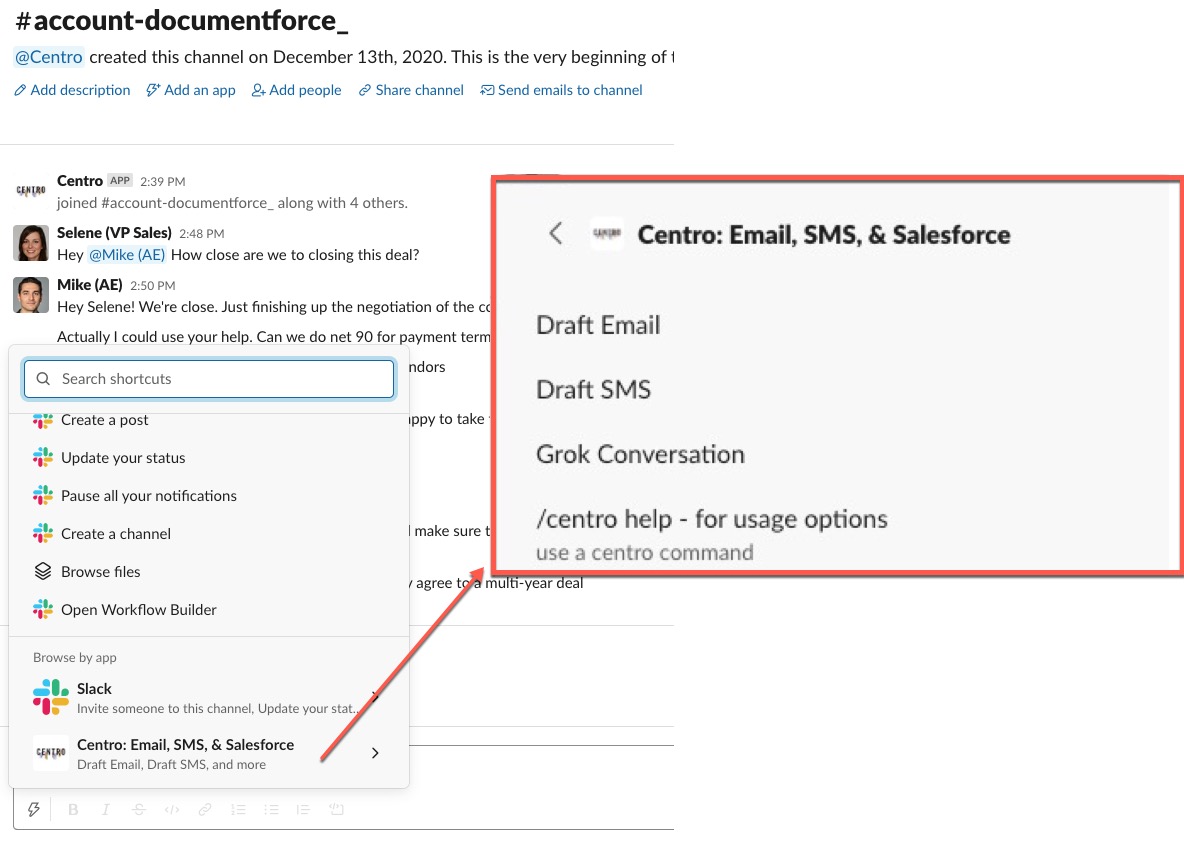This screenshot has width=1184, height=845.
Task: Click the @Mike (AE) mention in Selene's message
Action: 127,254
